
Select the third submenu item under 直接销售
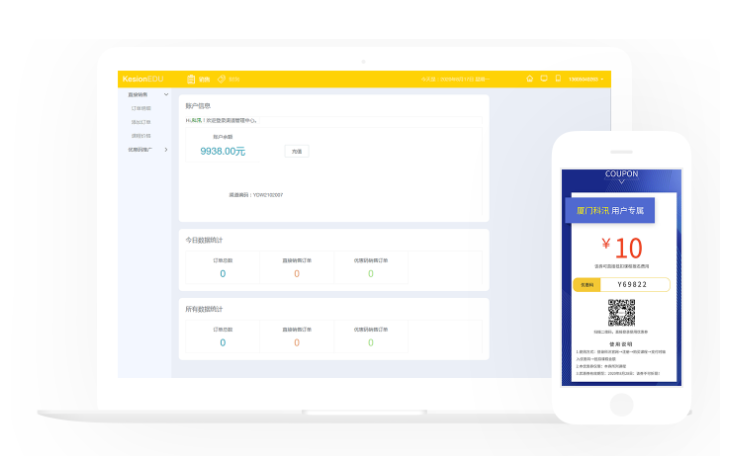coord(141,135)
